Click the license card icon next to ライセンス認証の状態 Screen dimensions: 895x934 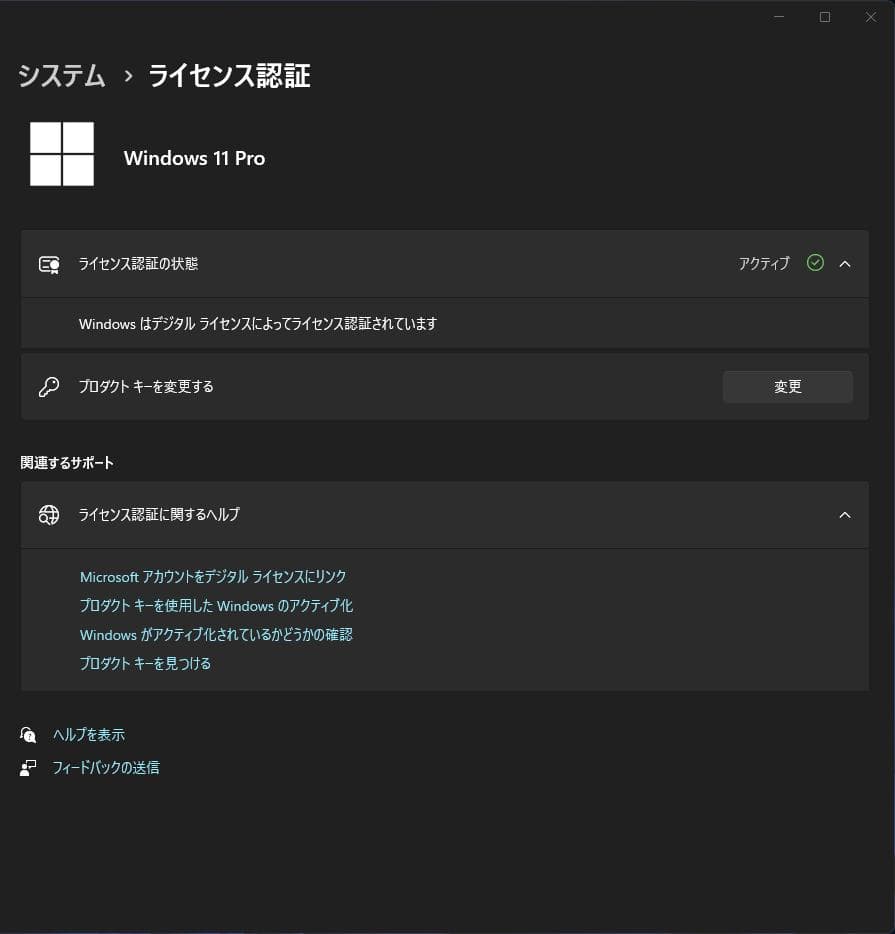click(x=48, y=264)
